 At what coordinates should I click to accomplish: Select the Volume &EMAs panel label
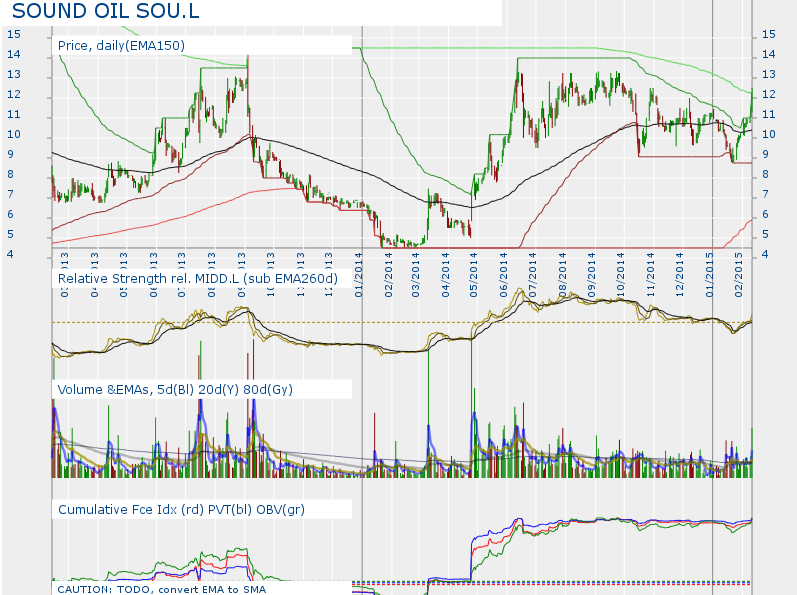175,390
